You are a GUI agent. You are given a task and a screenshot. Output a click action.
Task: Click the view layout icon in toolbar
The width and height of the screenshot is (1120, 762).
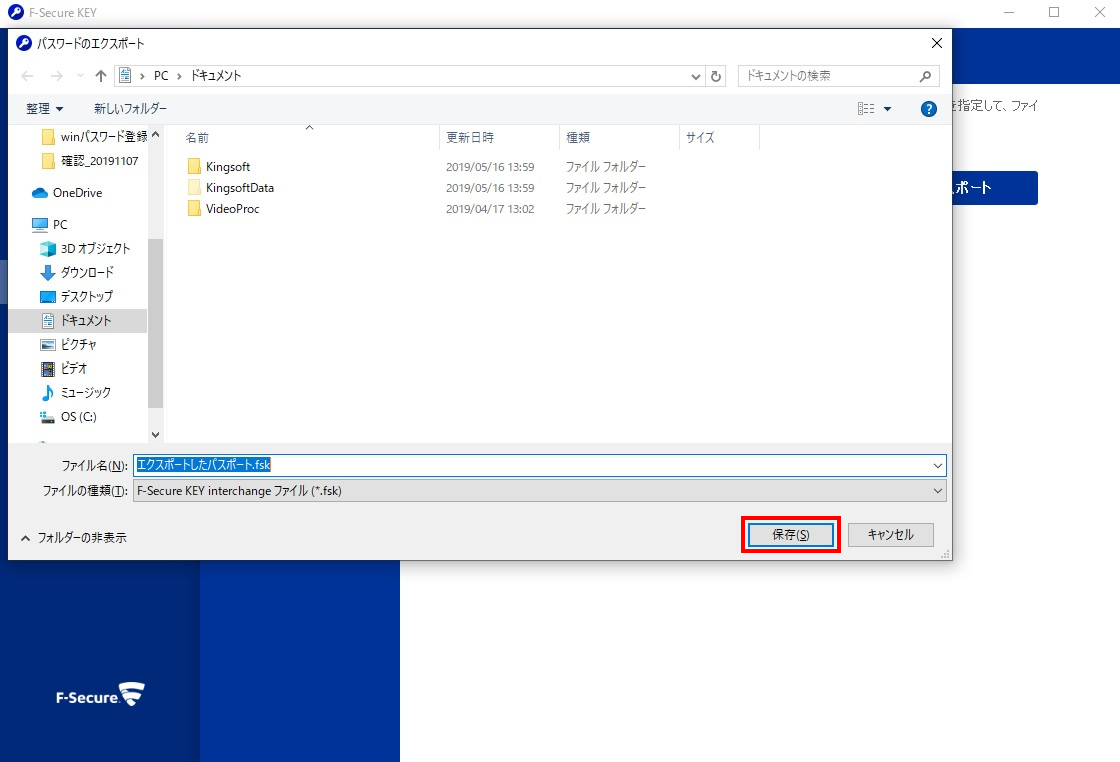pyautogui.click(x=865, y=109)
